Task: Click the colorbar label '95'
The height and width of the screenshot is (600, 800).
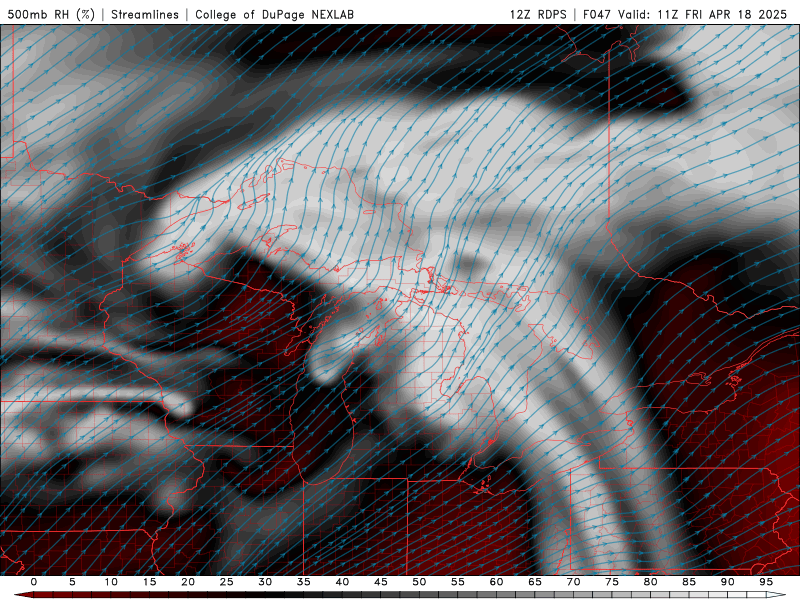Action: click(766, 582)
